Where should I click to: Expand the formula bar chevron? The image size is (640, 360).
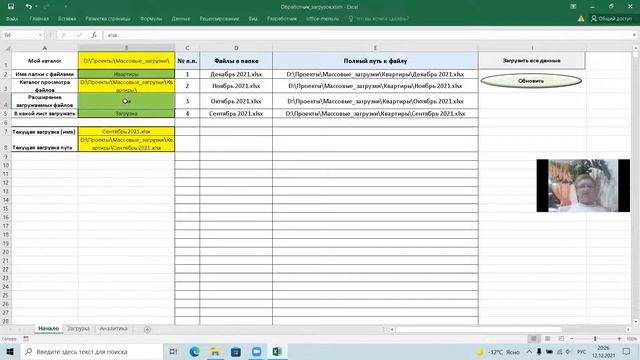coord(634,36)
